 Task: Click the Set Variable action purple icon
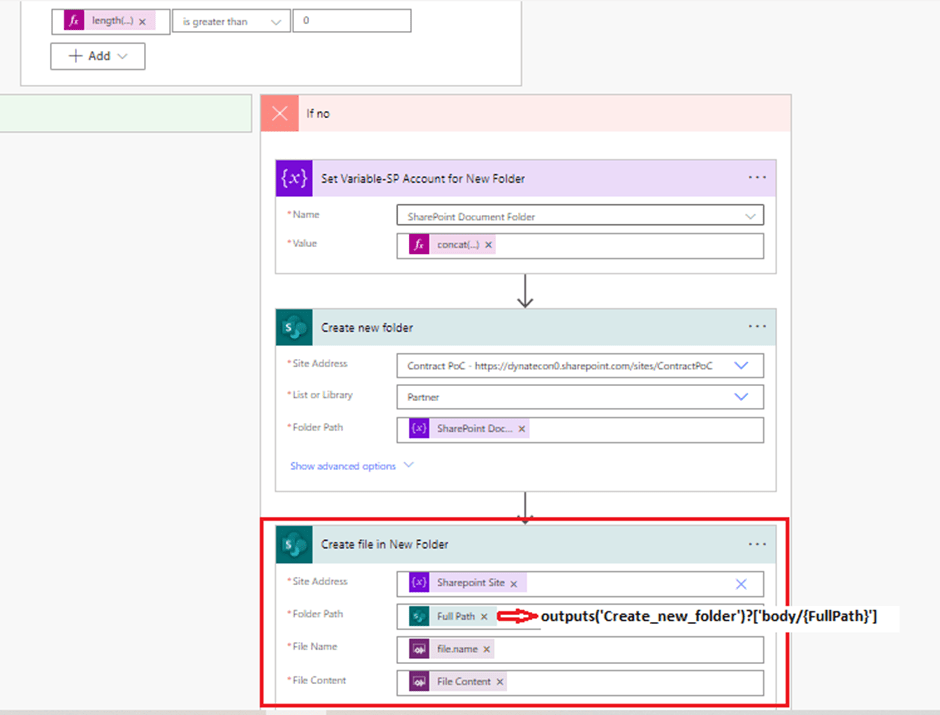(295, 179)
